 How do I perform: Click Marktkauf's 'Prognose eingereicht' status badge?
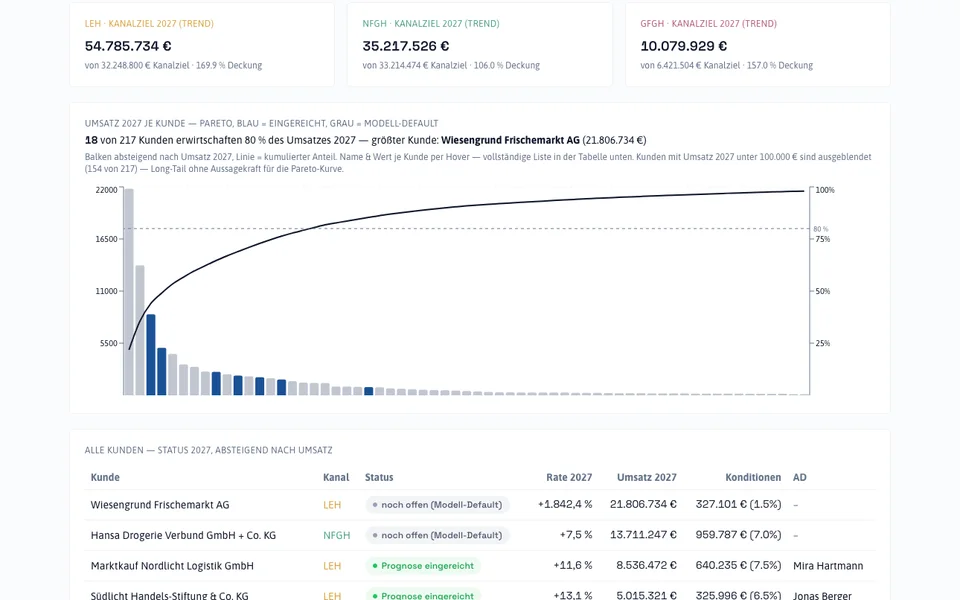pos(423,566)
